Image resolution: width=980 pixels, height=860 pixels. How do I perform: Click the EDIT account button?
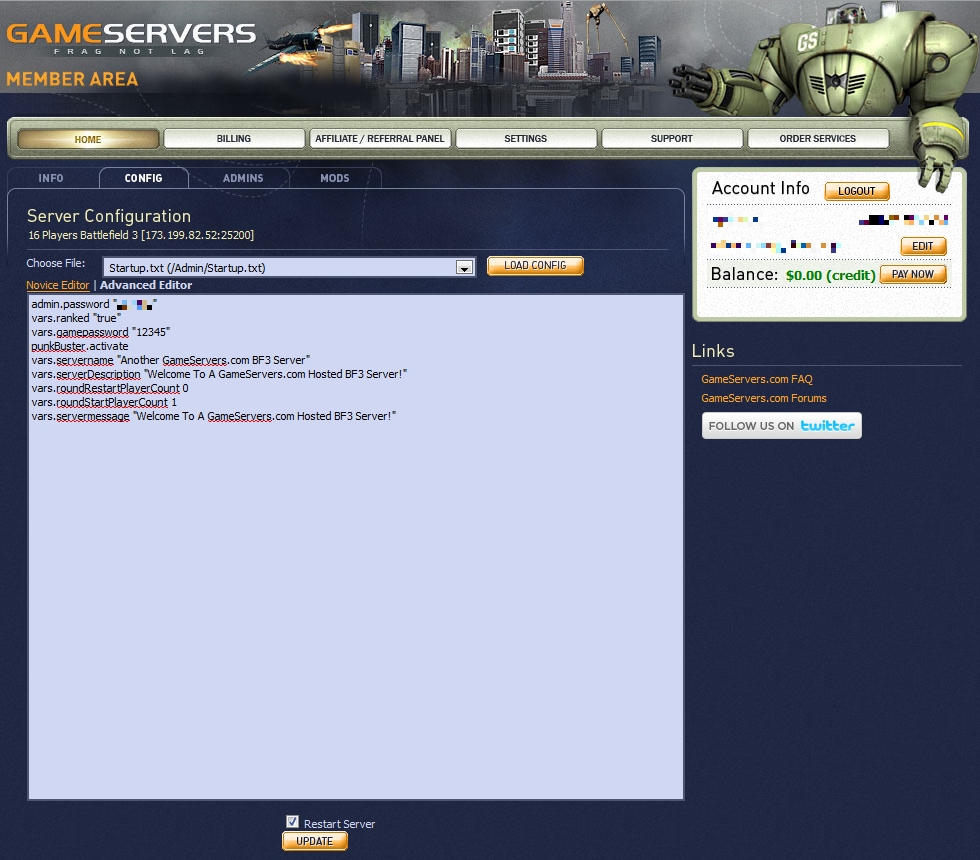pyautogui.click(x=922, y=246)
